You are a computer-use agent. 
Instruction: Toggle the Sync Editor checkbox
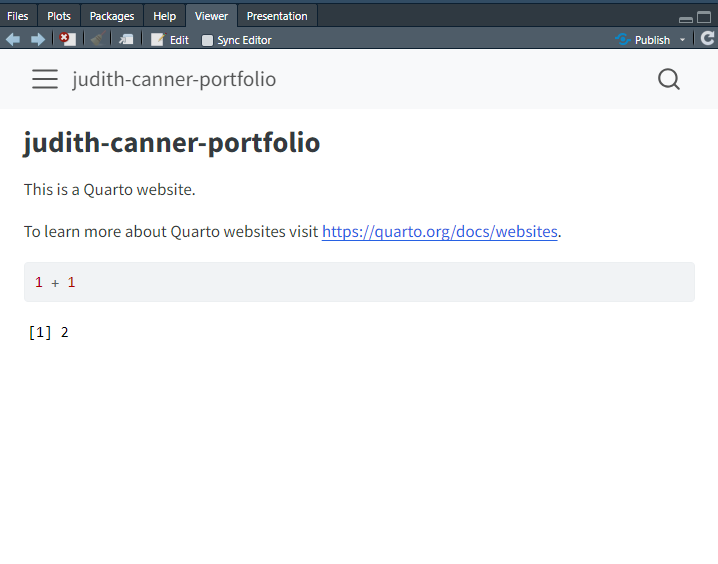[x=207, y=40]
